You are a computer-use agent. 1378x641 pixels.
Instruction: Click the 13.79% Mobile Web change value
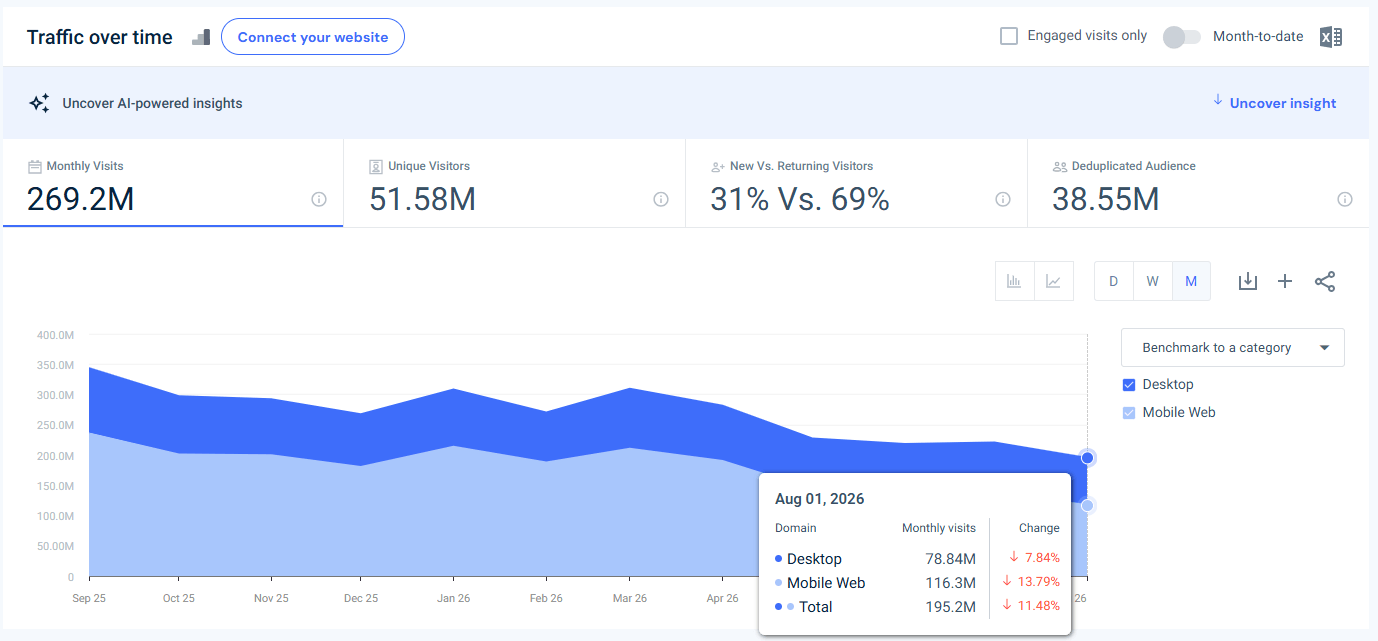[1040, 583]
